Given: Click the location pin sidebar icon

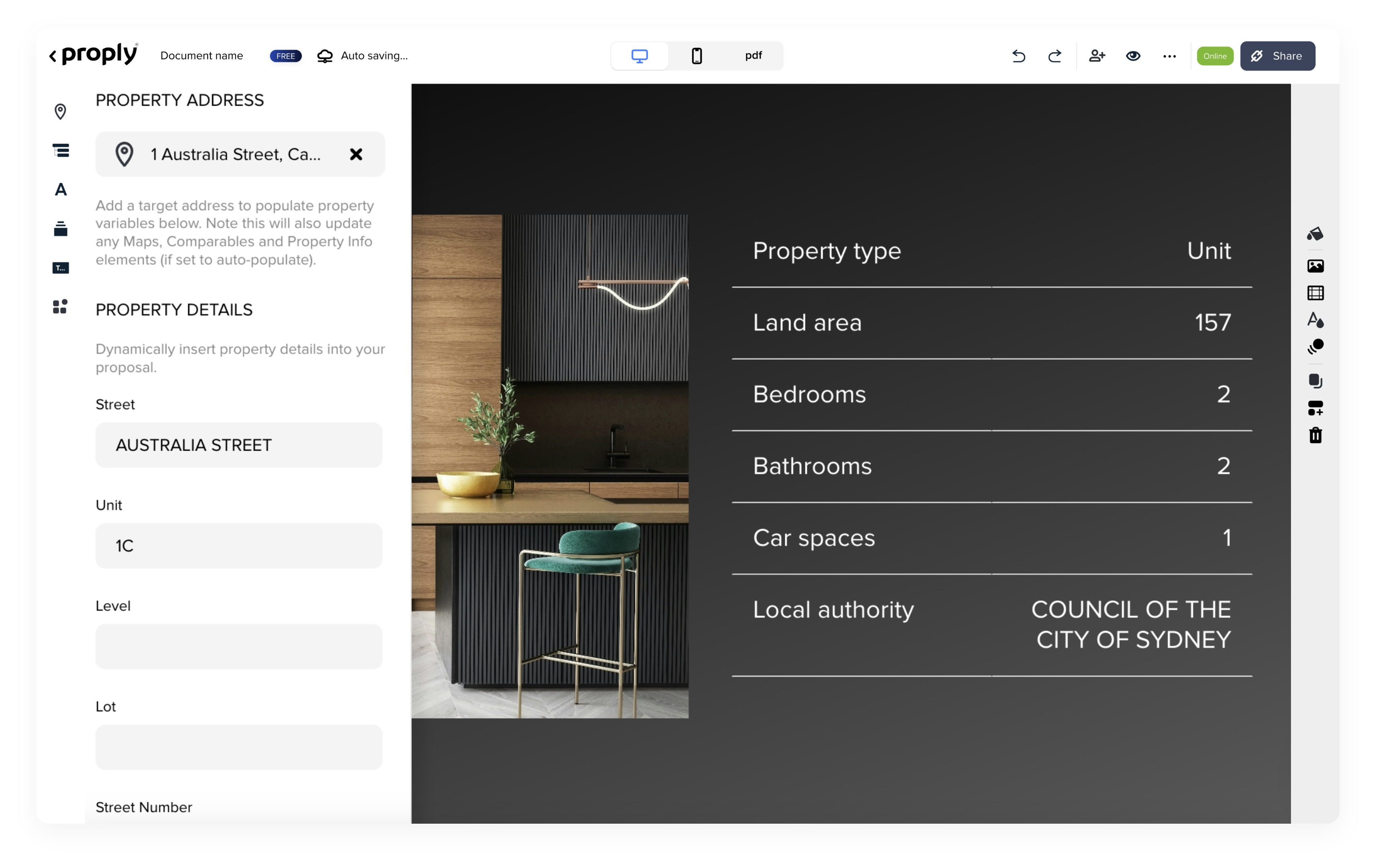Looking at the screenshot, I should 60,111.
